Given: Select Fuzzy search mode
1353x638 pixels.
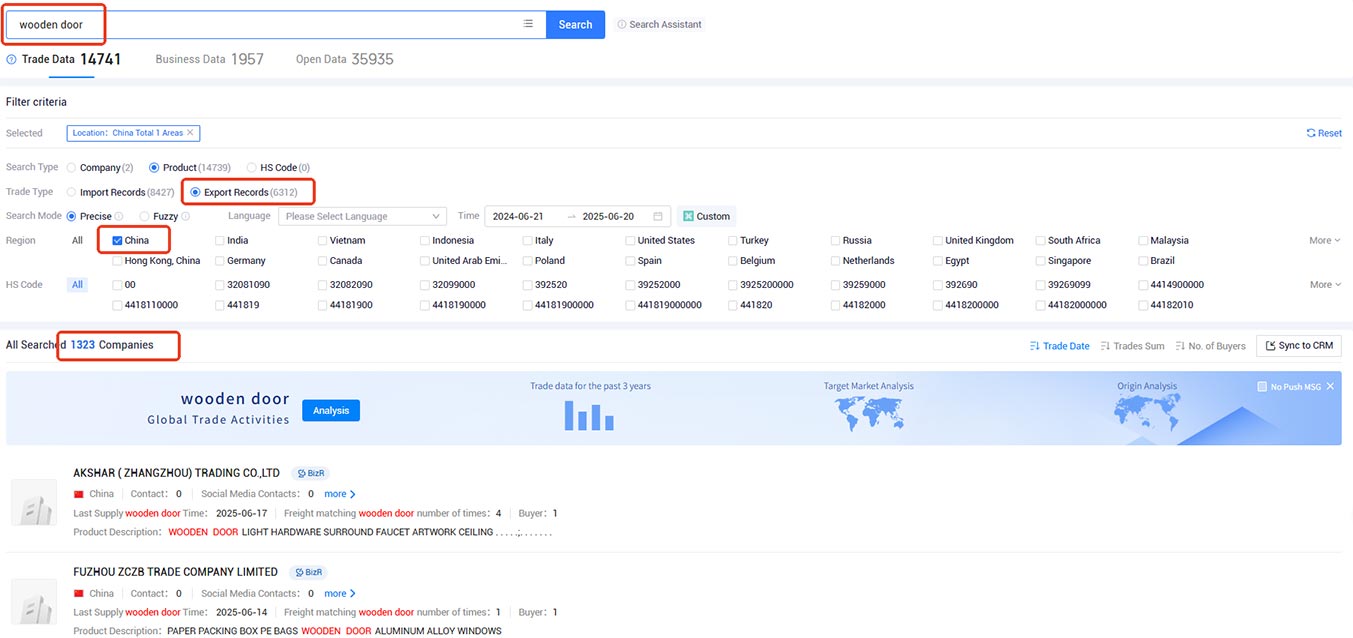Looking at the screenshot, I should [145, 216].
